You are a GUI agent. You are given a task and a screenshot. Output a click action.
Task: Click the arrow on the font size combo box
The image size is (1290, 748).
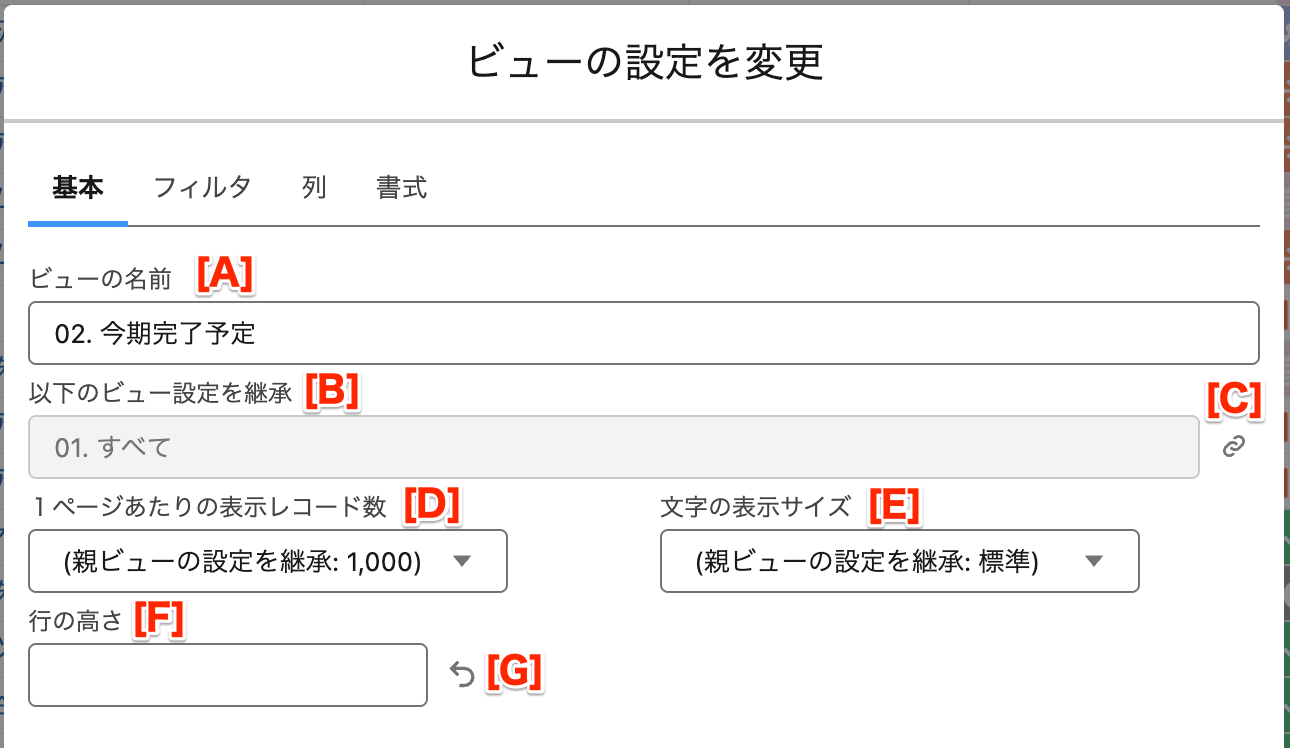tap(1093, 562)
